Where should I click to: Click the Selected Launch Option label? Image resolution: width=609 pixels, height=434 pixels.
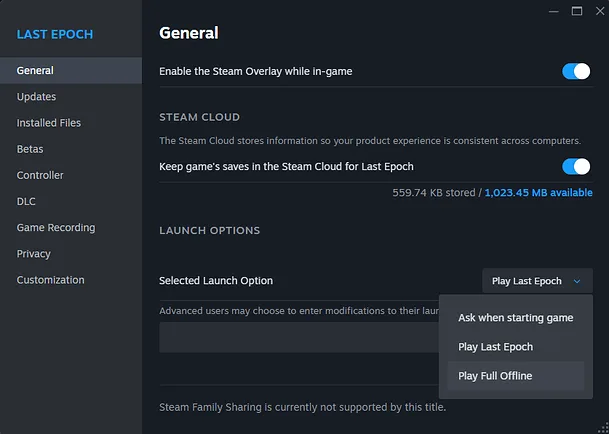click(x=216, y=281)
